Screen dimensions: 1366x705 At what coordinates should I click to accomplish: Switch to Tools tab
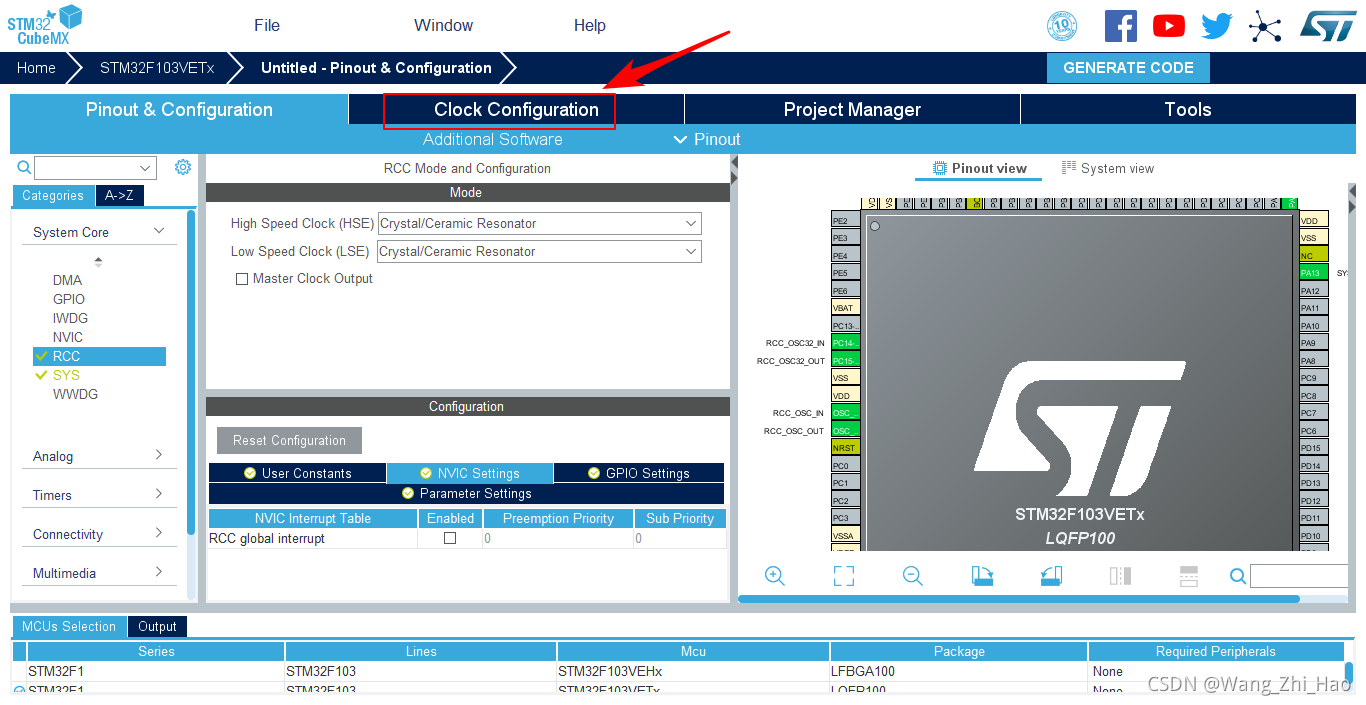1188,110
